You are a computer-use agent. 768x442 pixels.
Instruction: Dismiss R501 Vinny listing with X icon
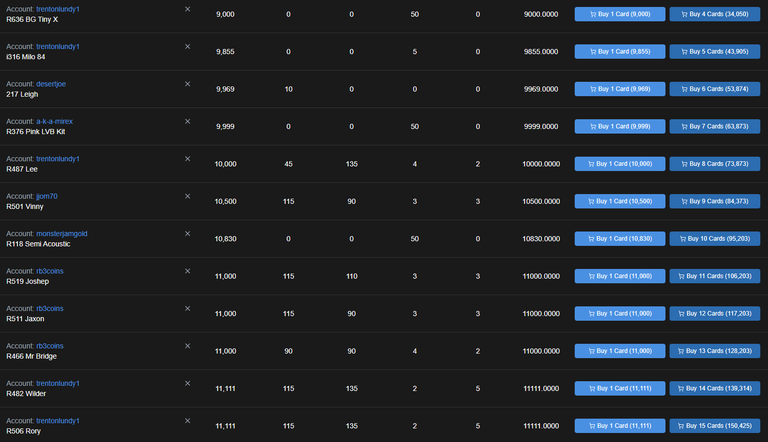[x=188, y=196]
